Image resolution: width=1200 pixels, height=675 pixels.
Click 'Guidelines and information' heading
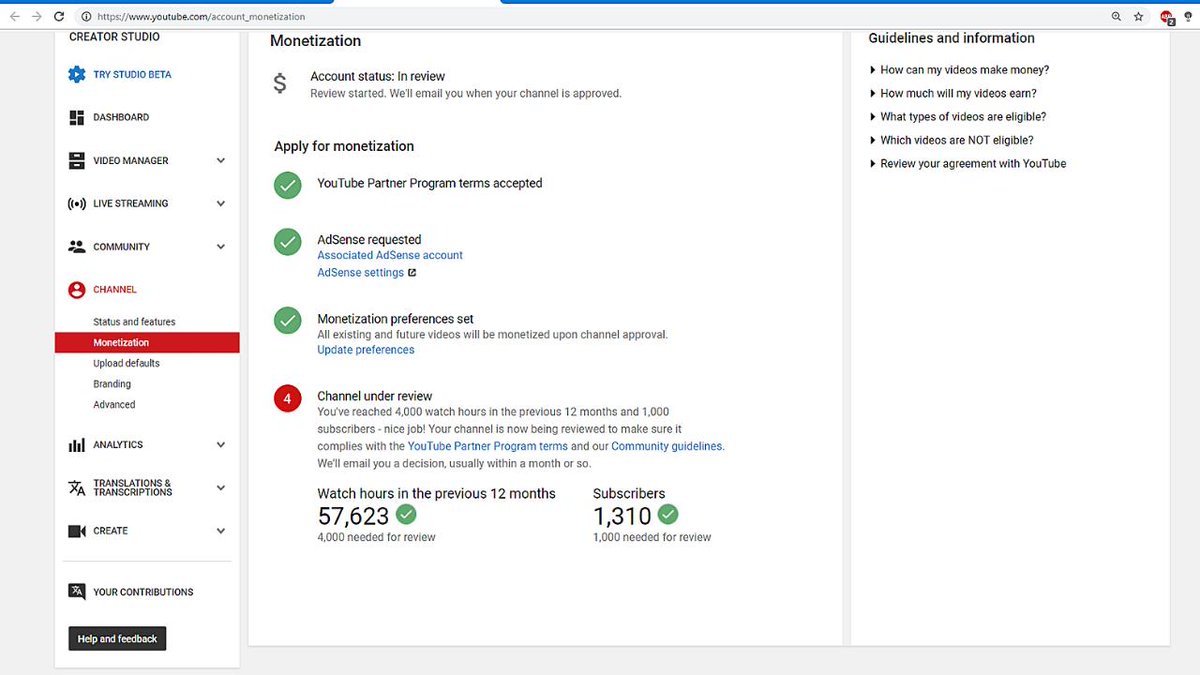[952, 38]
